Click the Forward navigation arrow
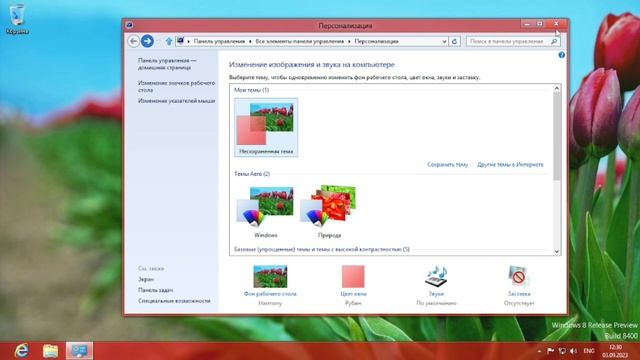 [x=147, y=41]
